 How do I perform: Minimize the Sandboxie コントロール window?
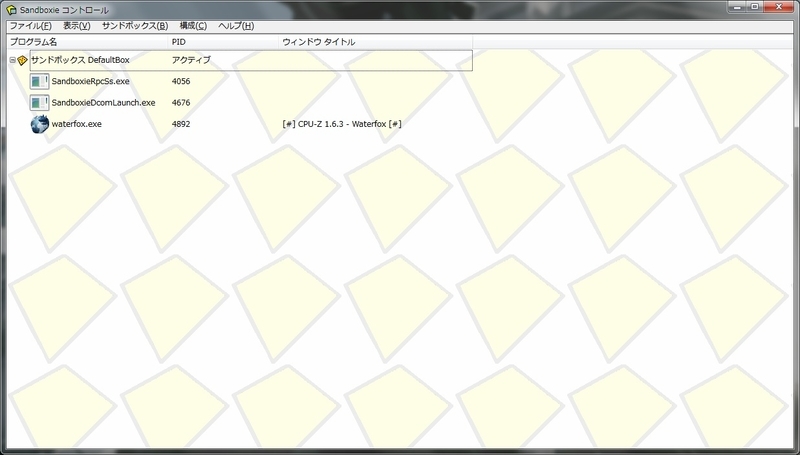coord(737,7)
